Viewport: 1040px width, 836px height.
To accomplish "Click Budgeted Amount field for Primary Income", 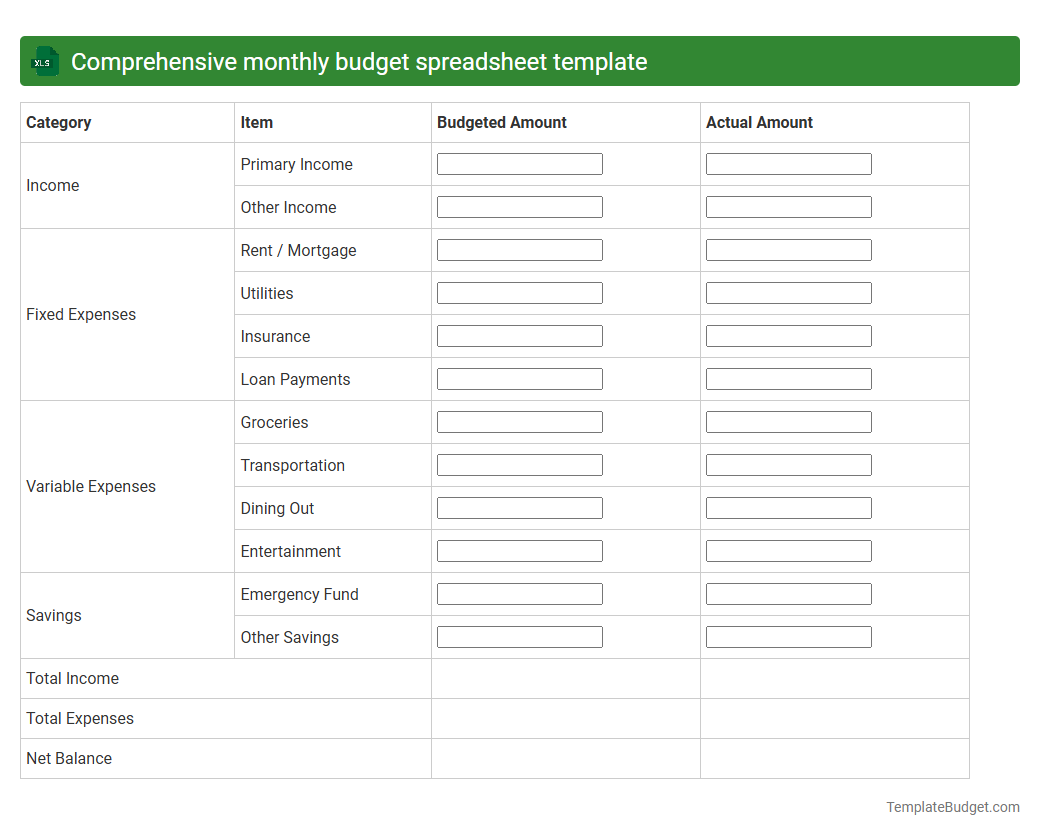I will click(x=519, y=163).
